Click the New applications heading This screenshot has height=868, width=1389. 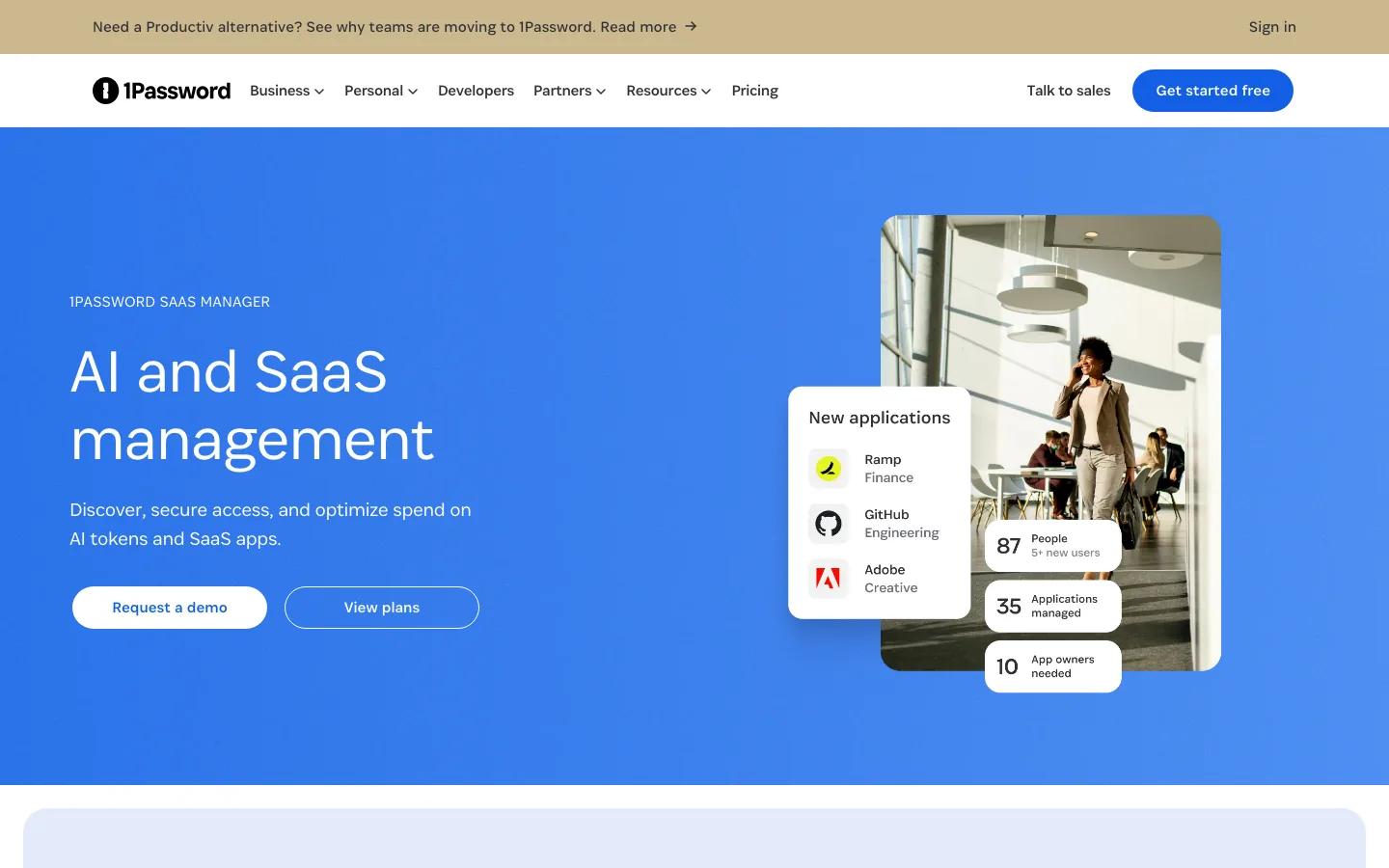pyautogui.click(x=880, y=418)
